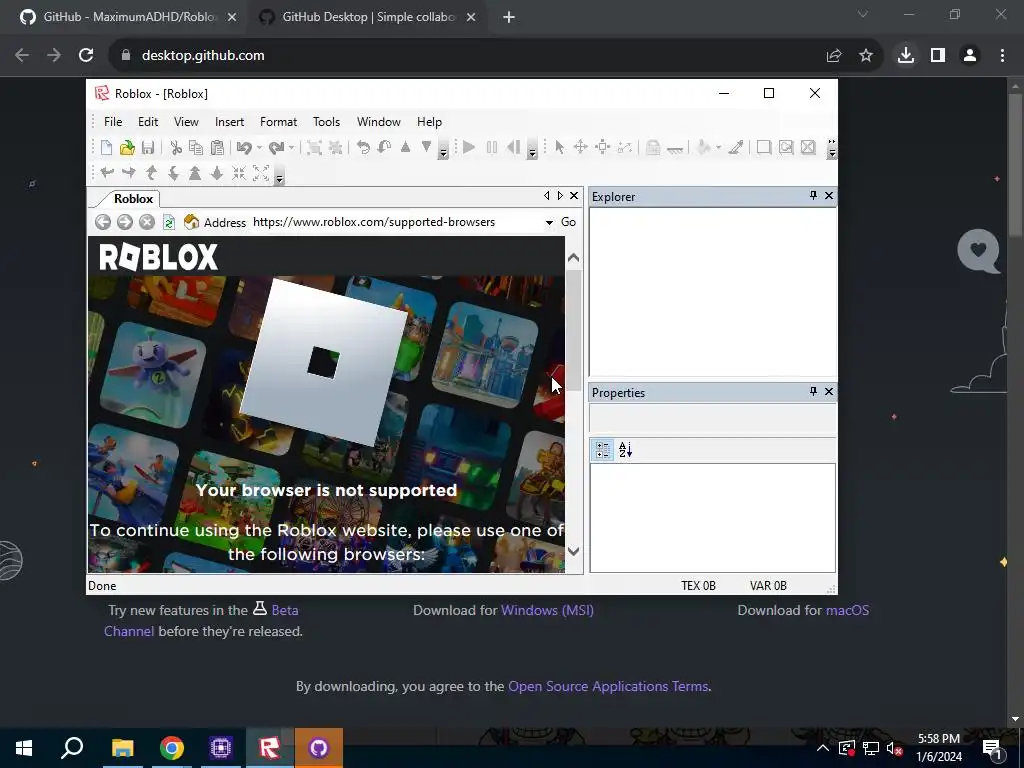Click the New file icon in Roblox toolbar
Image resolution: width=1024 pixels, height=768 pixels.
[x=106, y=148]
